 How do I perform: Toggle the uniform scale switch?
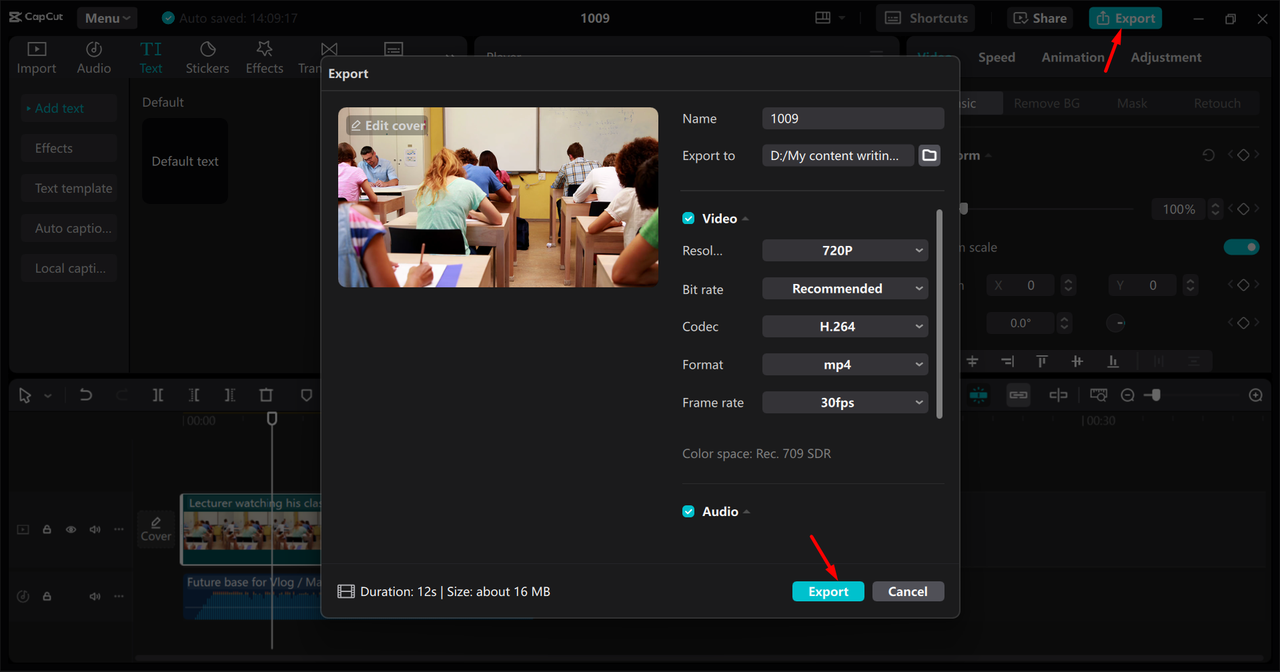1241,247
